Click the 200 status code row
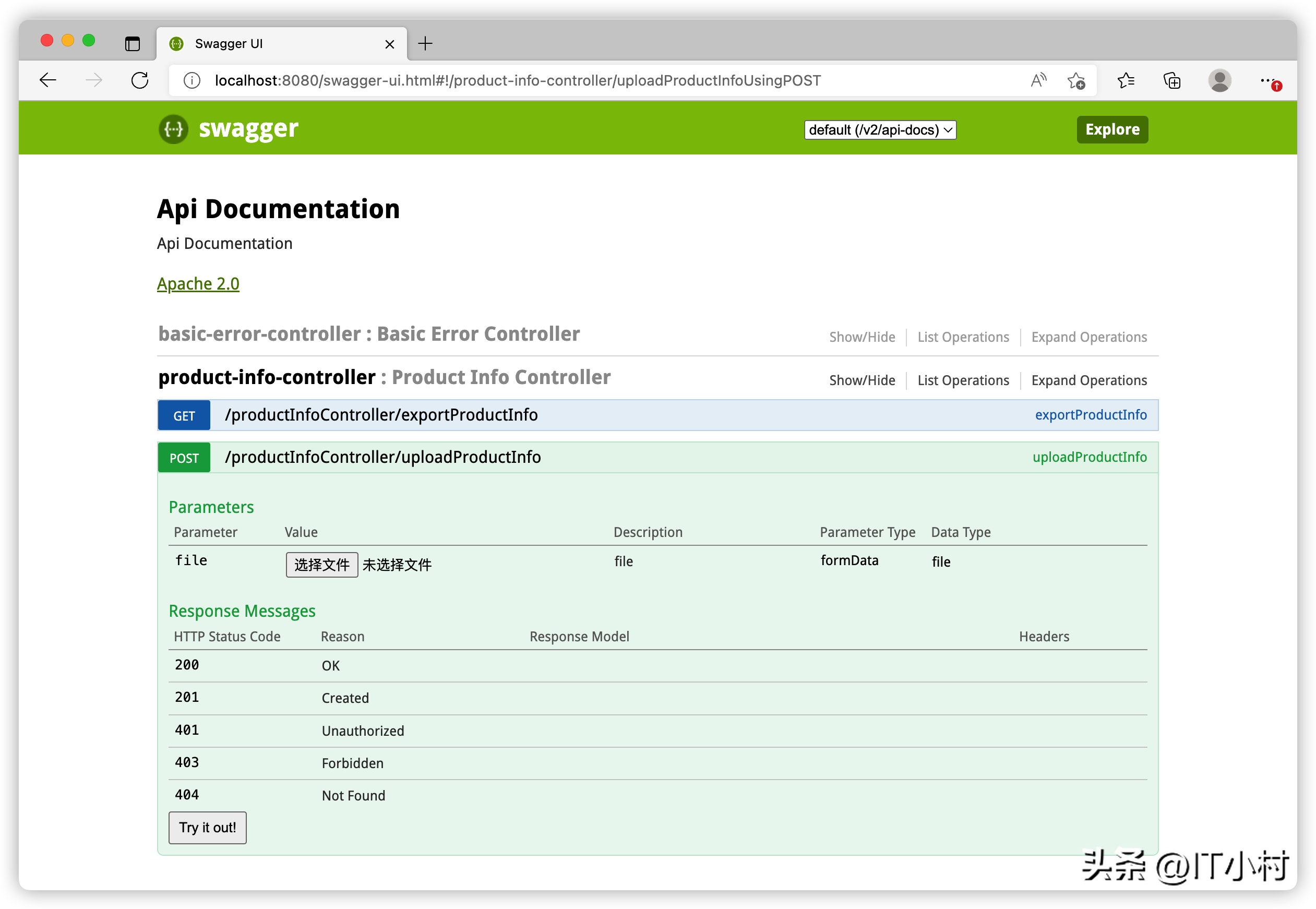The image size is (1316, 909). point(657,666)
